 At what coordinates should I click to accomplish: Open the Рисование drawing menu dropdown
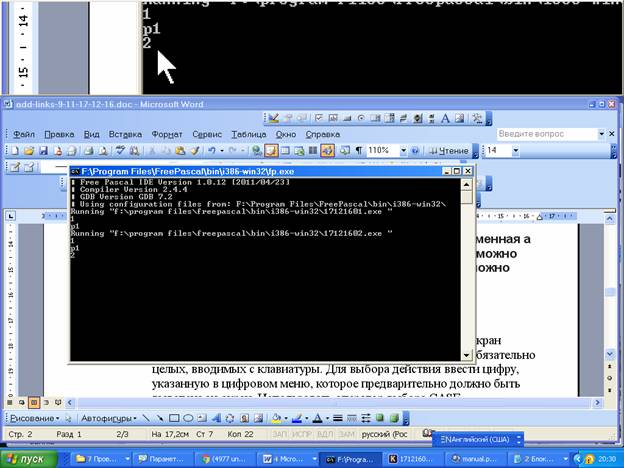35,418
